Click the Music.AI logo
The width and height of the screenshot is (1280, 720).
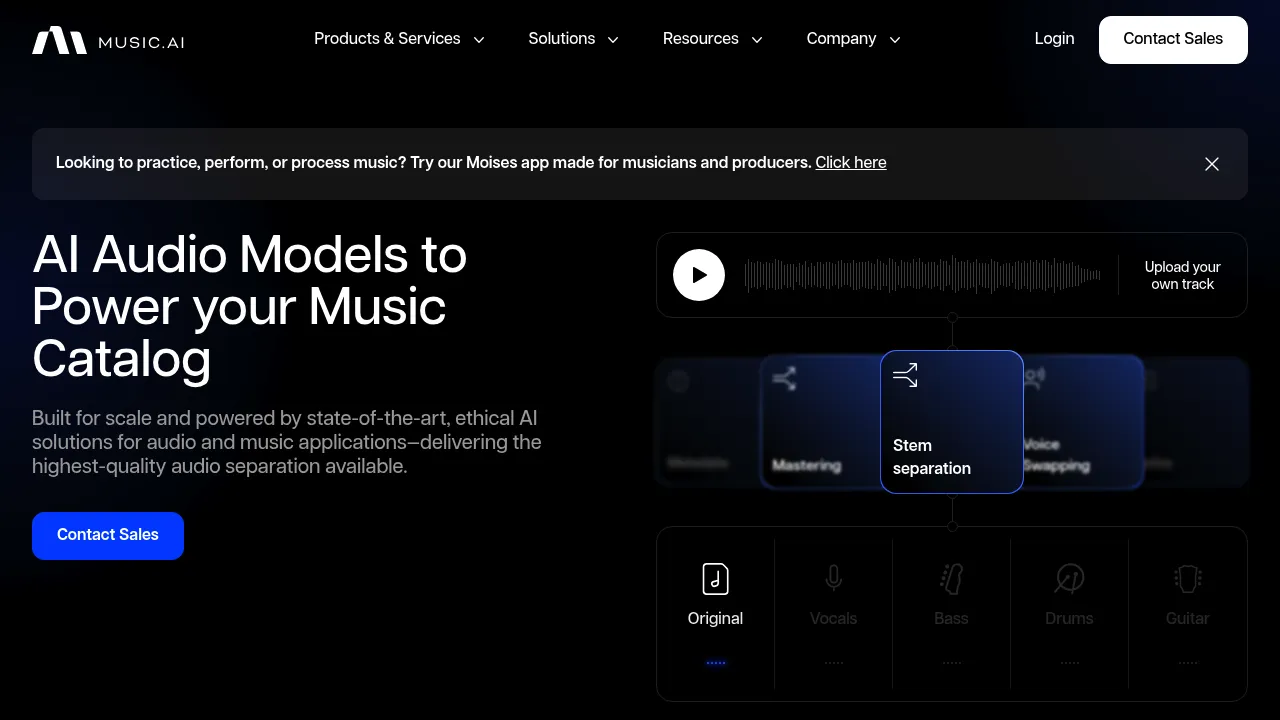108,40
